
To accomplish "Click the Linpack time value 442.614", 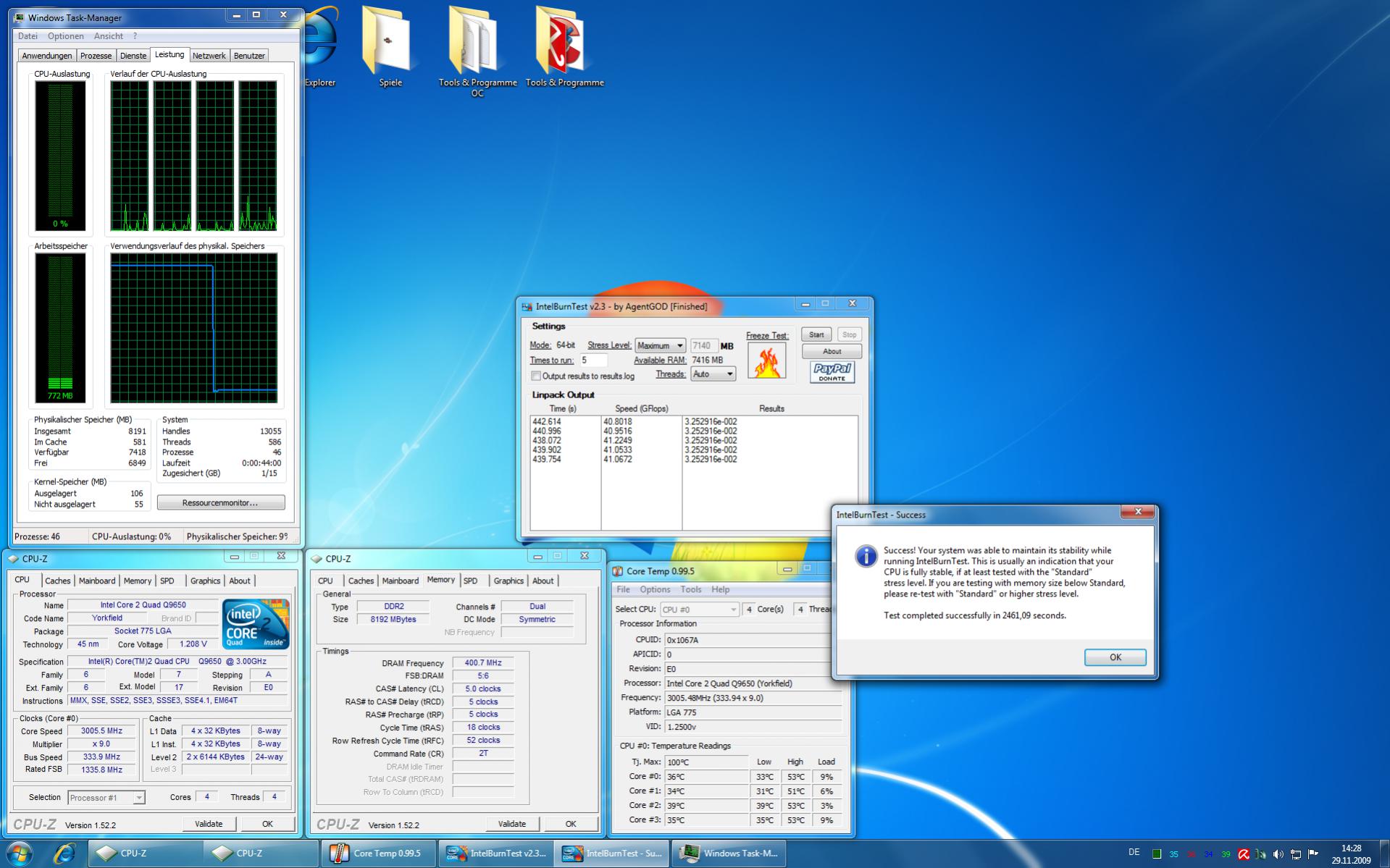I will (x=546, y=421).
